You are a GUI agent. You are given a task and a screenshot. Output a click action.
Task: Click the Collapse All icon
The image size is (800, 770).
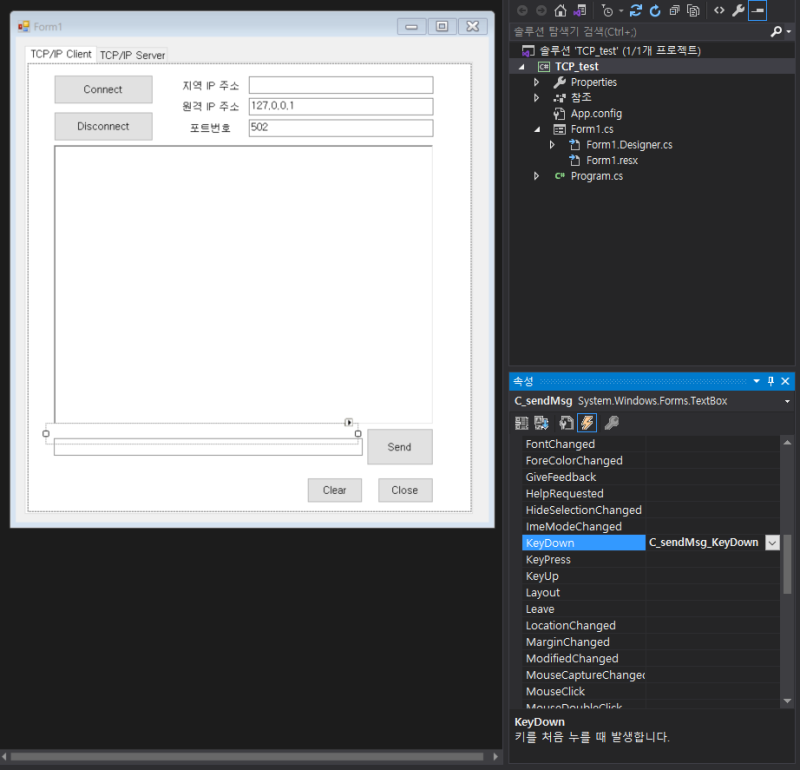[x=674, y=11]
